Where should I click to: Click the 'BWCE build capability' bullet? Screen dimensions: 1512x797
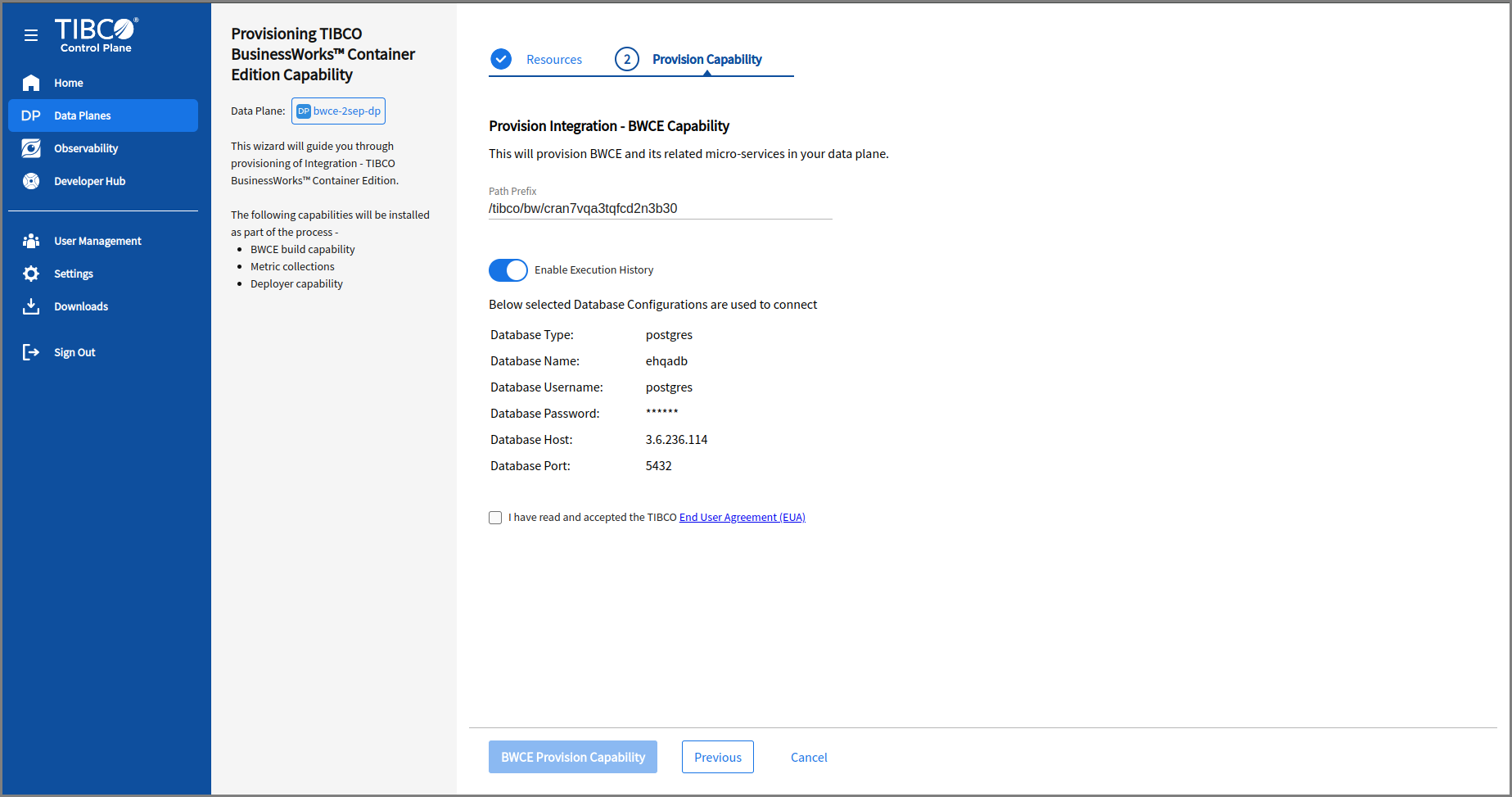point(303,249)
